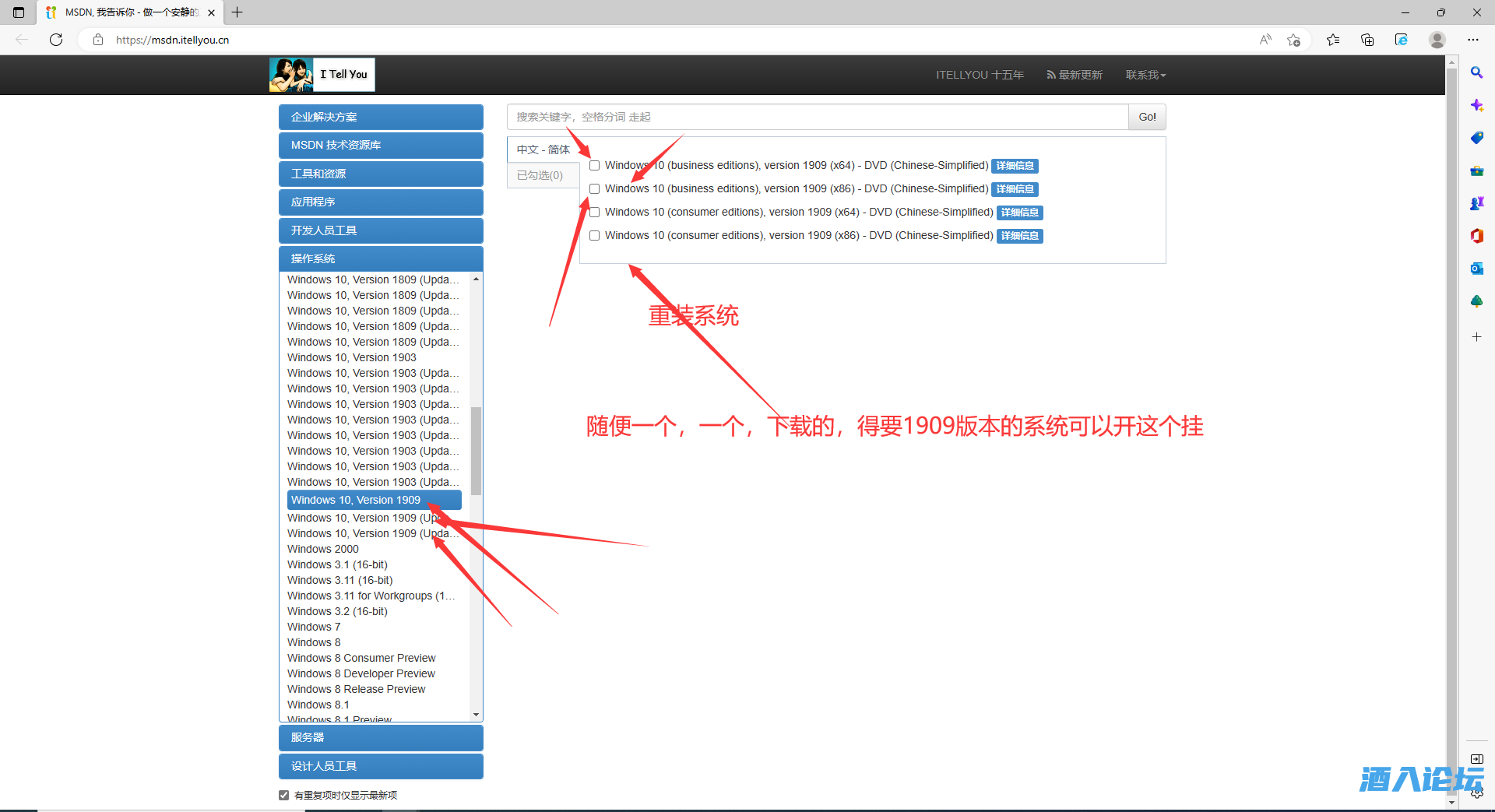Click the back navigation arrow
1495x812 pixels.
click(22, 40)
